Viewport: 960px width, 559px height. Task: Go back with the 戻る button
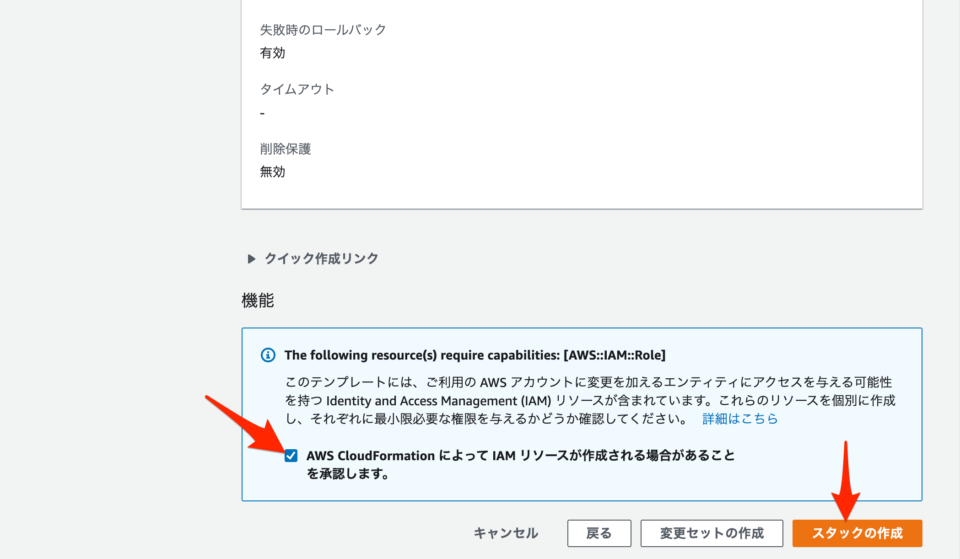tap(599, 533)
